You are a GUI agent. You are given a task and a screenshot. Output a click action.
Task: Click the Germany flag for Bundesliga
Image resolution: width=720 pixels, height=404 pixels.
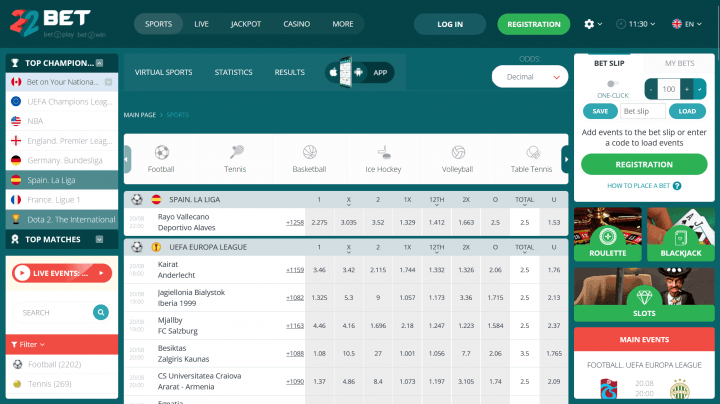click(x=16, y=160)
